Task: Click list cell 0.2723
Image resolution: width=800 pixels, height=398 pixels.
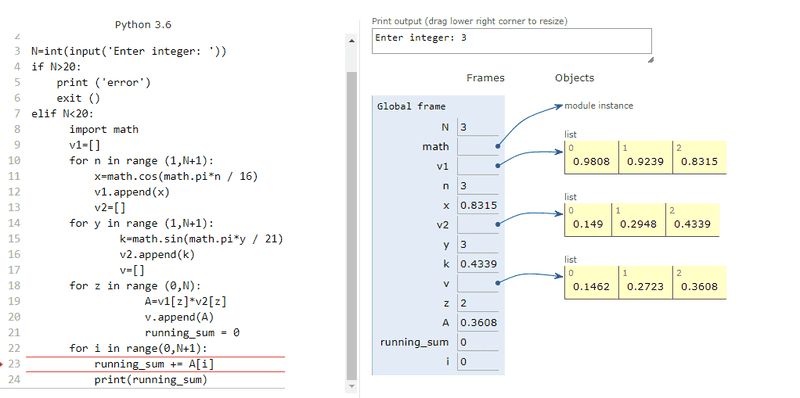Action: tap(645, 283)
